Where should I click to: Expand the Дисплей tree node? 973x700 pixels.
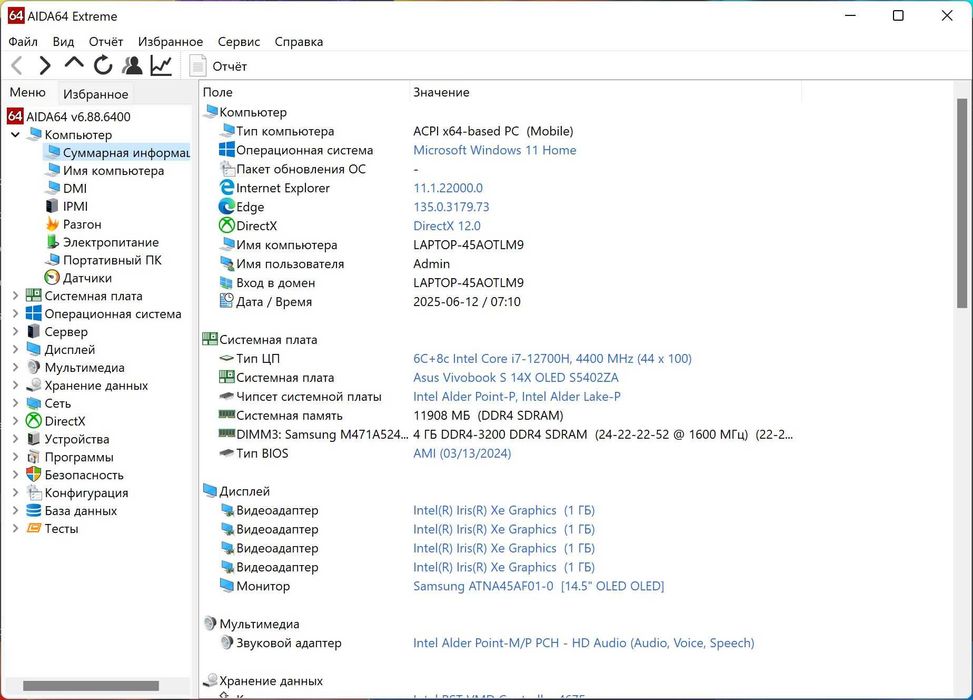click(x=16, y=349)
